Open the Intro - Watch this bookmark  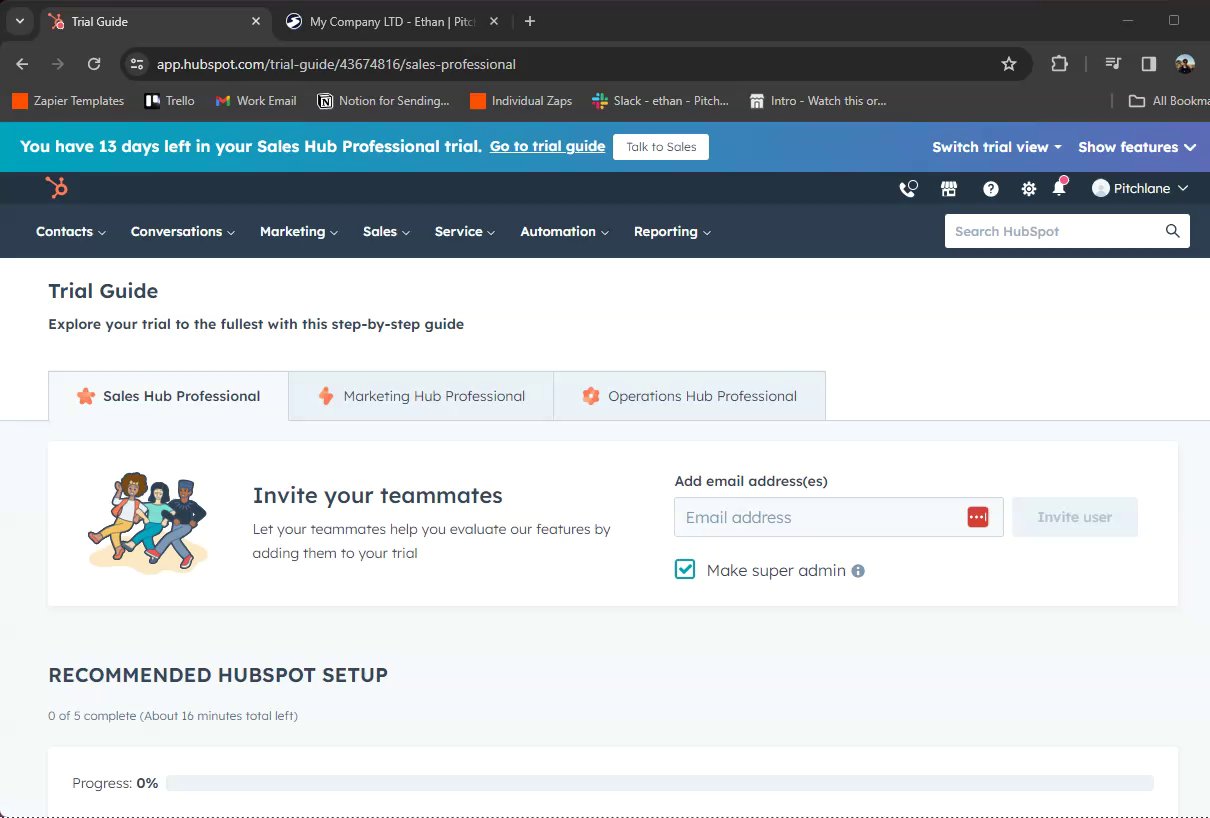(818, 101)
